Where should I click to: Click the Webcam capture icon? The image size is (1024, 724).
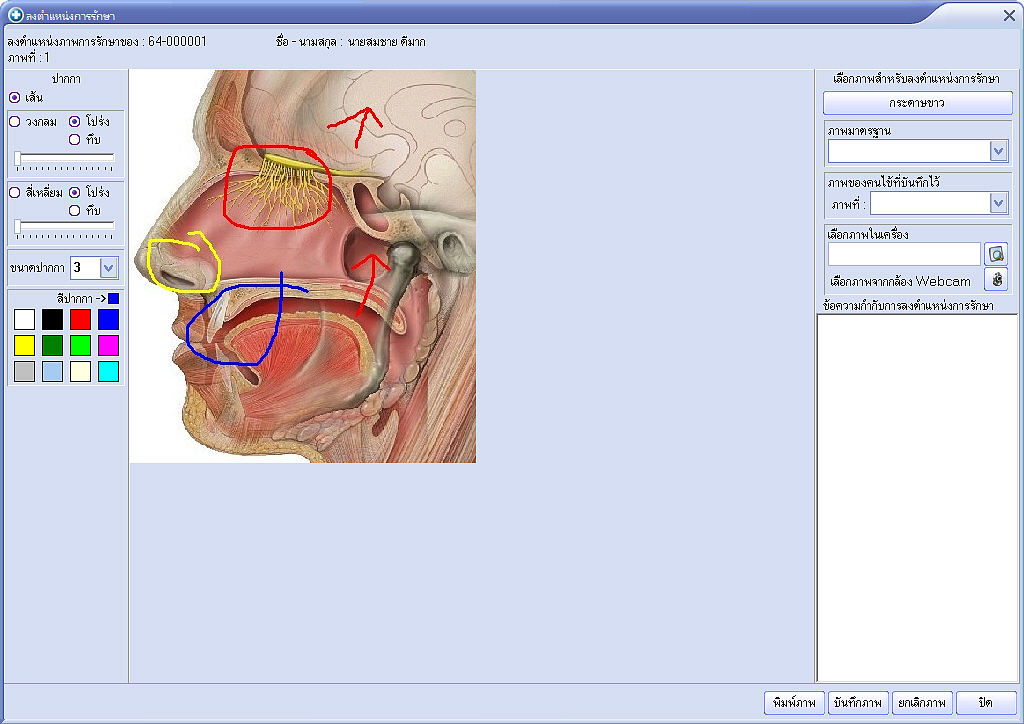coord(996,279)
